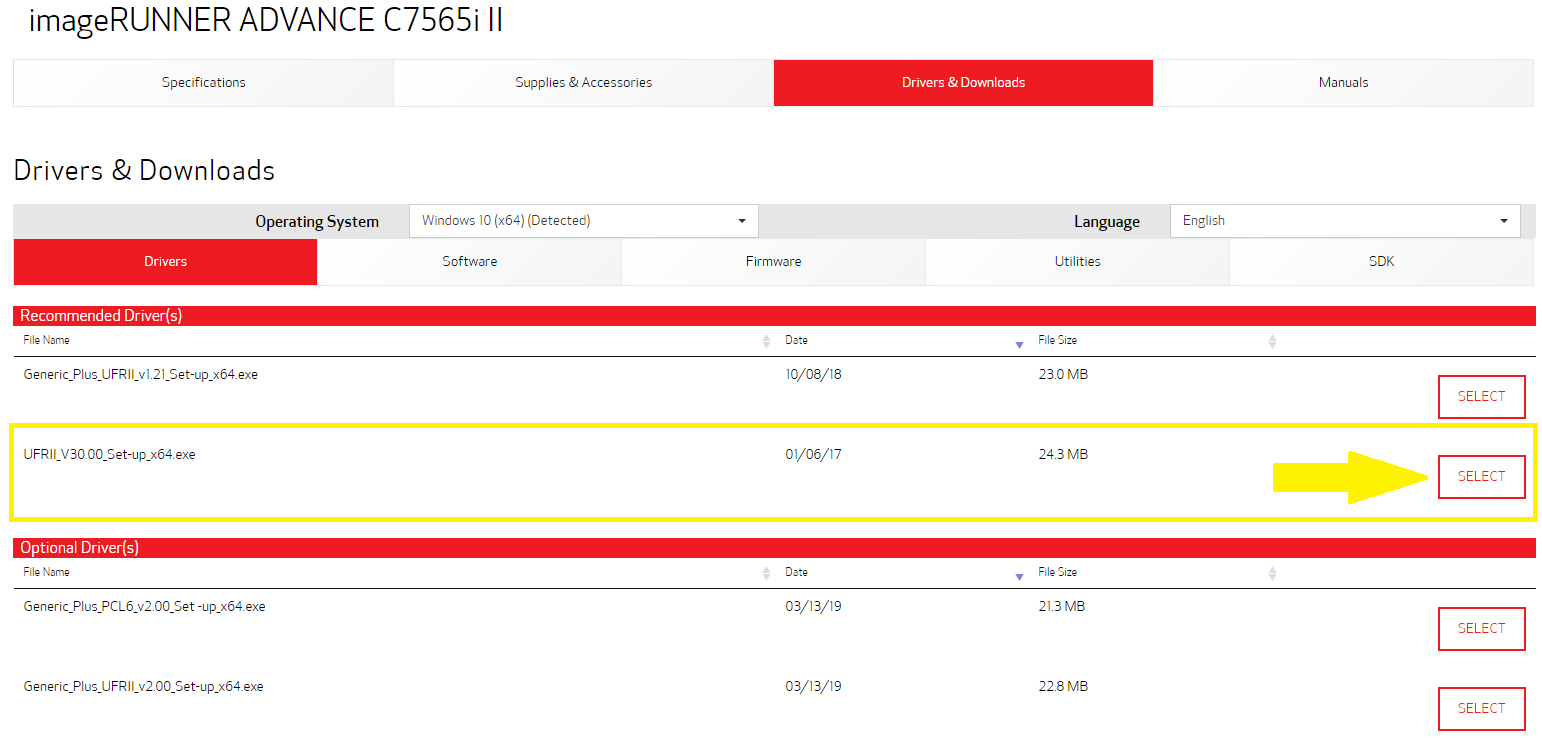Click the Optional Driver(s) section header
Viewport: 1542px width, 738px height.
click(774, 548)
